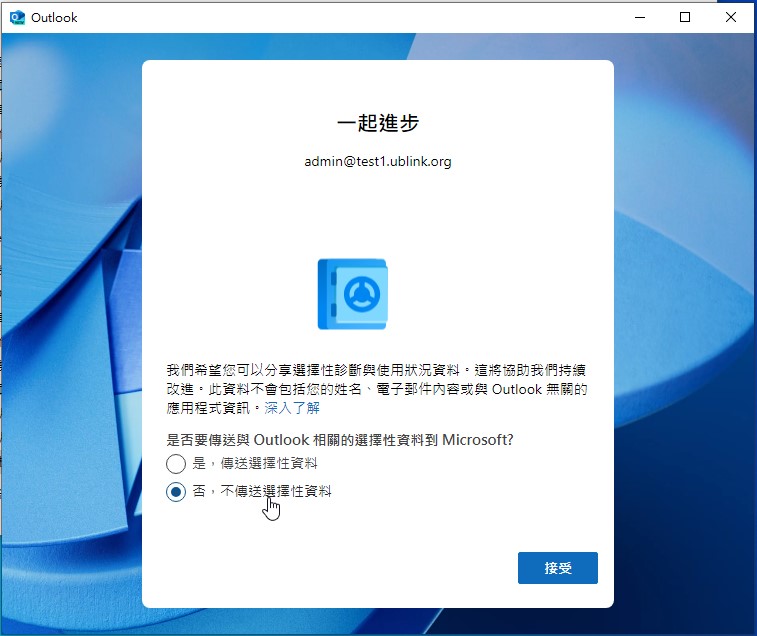Screen dimensions: 757x636
Task: Click the "Outlook" title text in title bar
Action: coord(54,17)
